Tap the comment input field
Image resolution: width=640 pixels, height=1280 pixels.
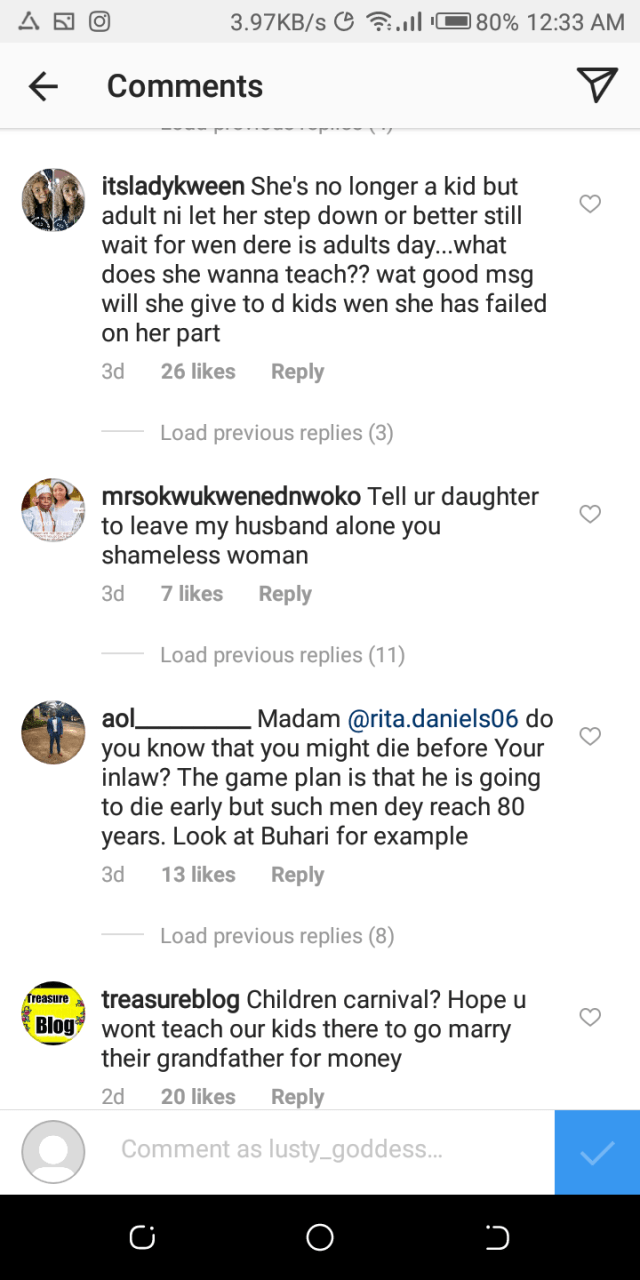coord(282,1150)
